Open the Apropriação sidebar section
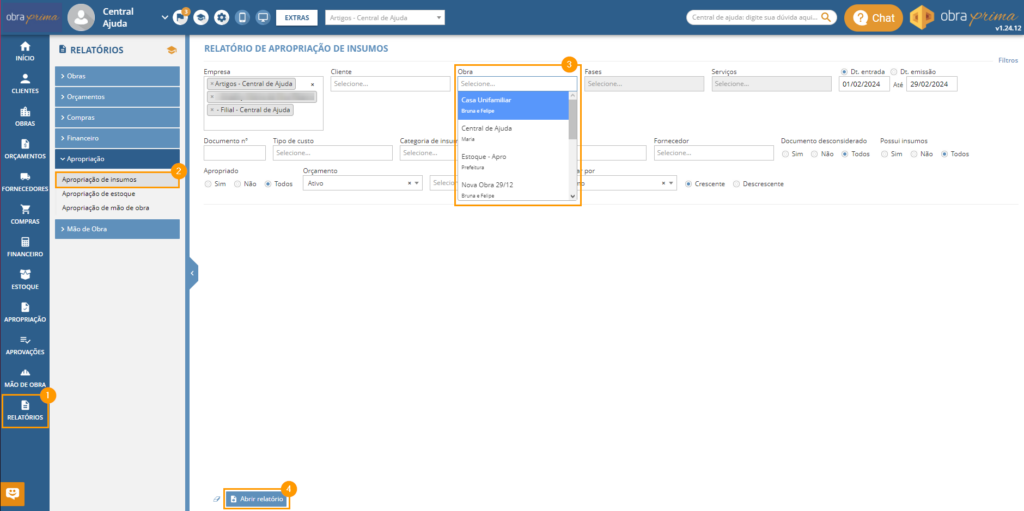 pos(25,312)
